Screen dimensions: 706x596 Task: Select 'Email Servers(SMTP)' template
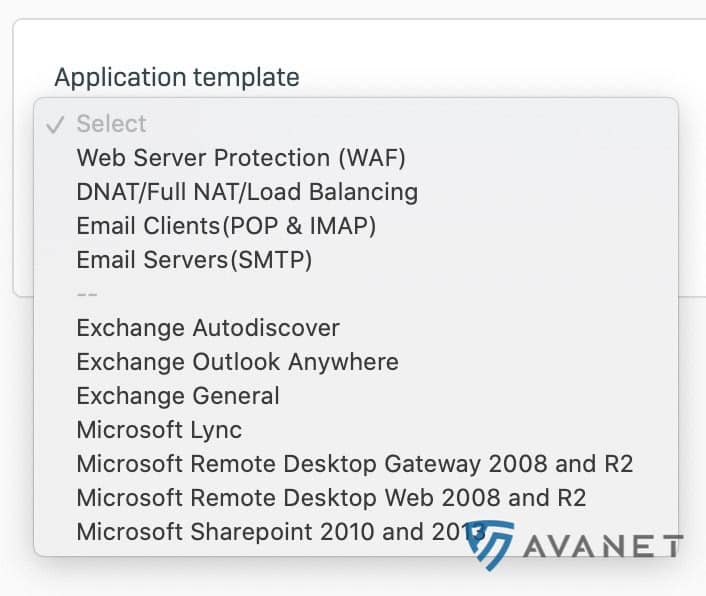click(194, 260)
